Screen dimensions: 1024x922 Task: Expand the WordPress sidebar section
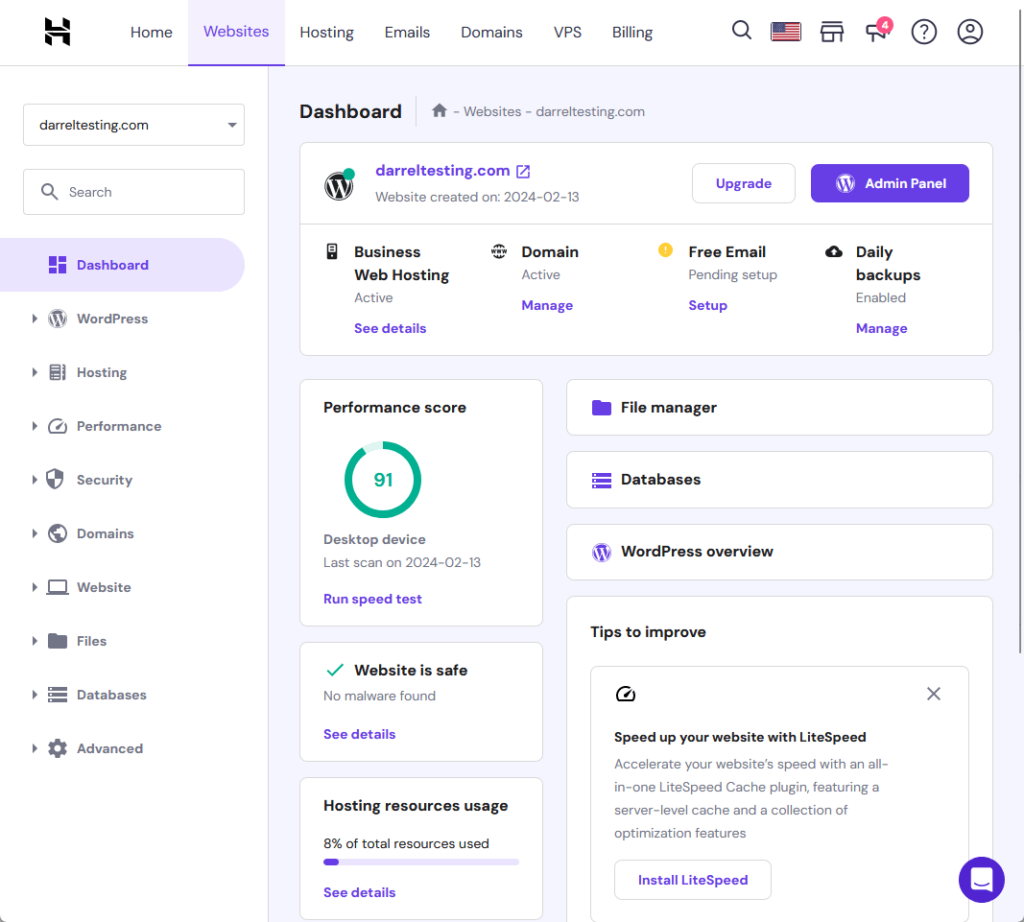click(x=35, y=319)
